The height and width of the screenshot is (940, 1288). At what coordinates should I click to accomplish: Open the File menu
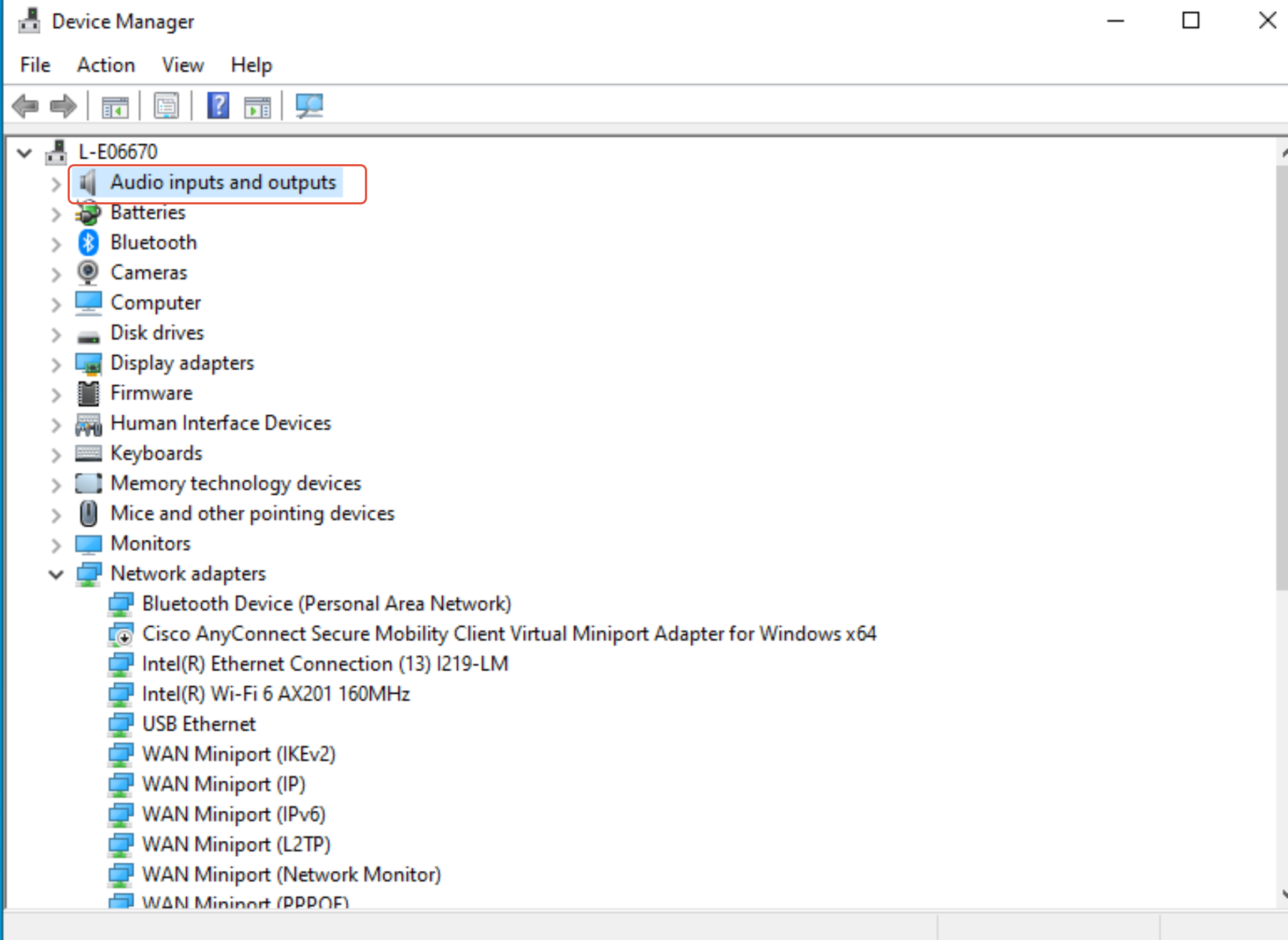click(x=35, y=65)
